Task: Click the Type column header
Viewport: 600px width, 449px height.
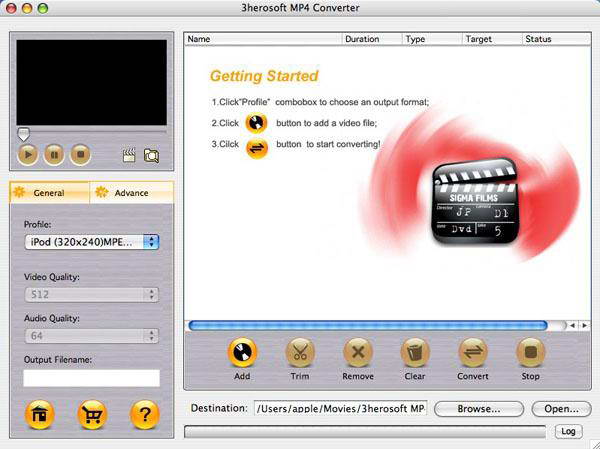Action: (432, 39)
